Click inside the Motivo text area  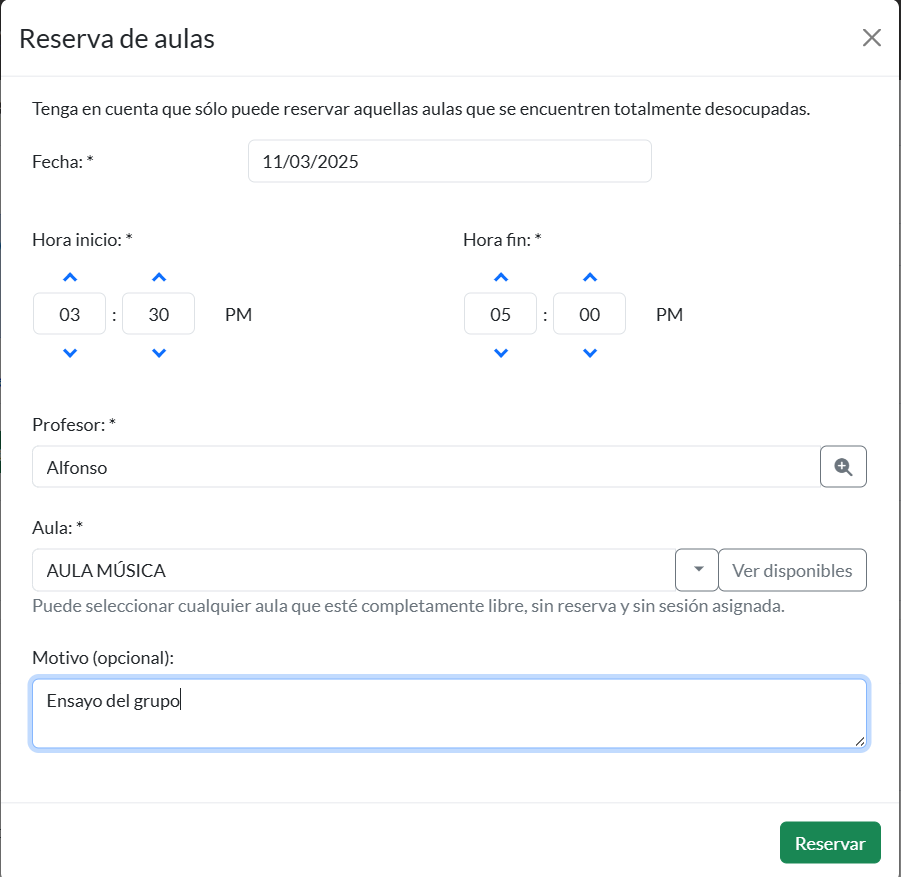pyautogui.click(x=449, y=714)
